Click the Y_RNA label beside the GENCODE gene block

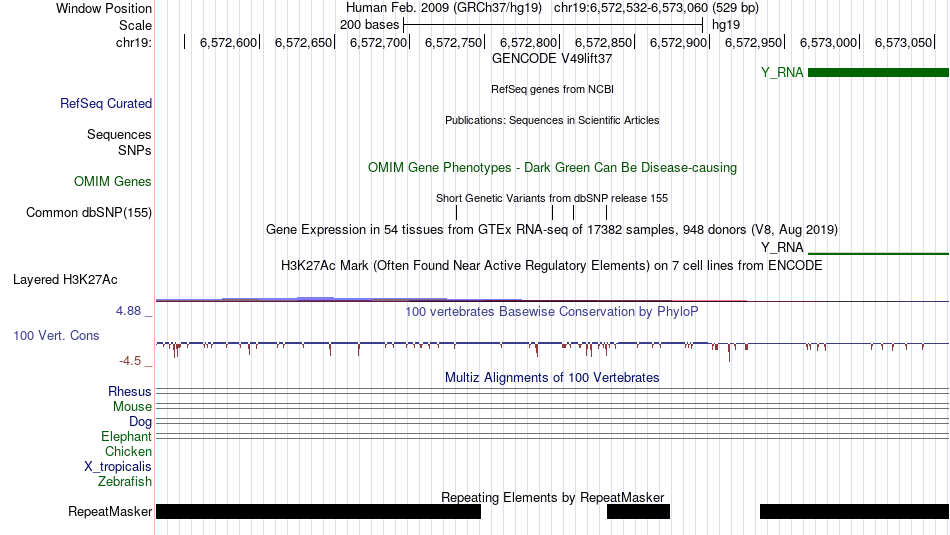pyautogui.click(x=782, y=73)
